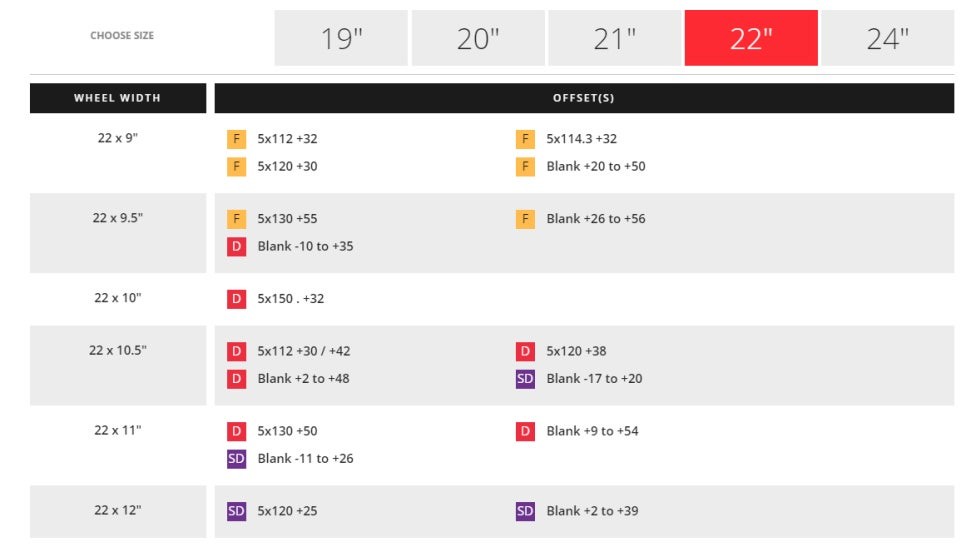The width and height of the screenshot is (966, 557).
Task: Click F badge beside 5x112 +32
Action: (236, 139)
